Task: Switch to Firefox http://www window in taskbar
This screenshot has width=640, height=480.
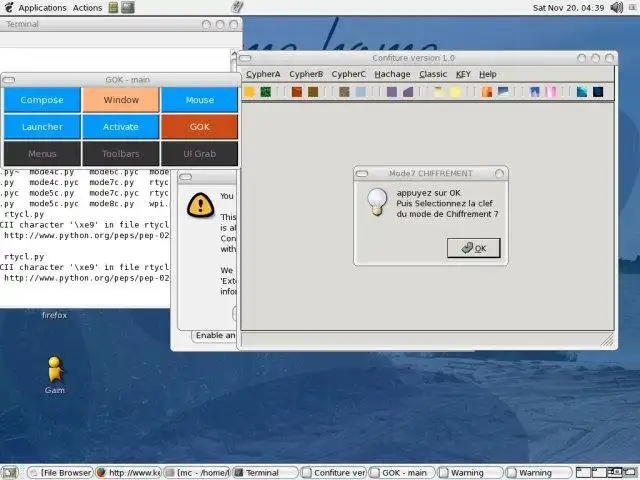Action: (129, 473)
